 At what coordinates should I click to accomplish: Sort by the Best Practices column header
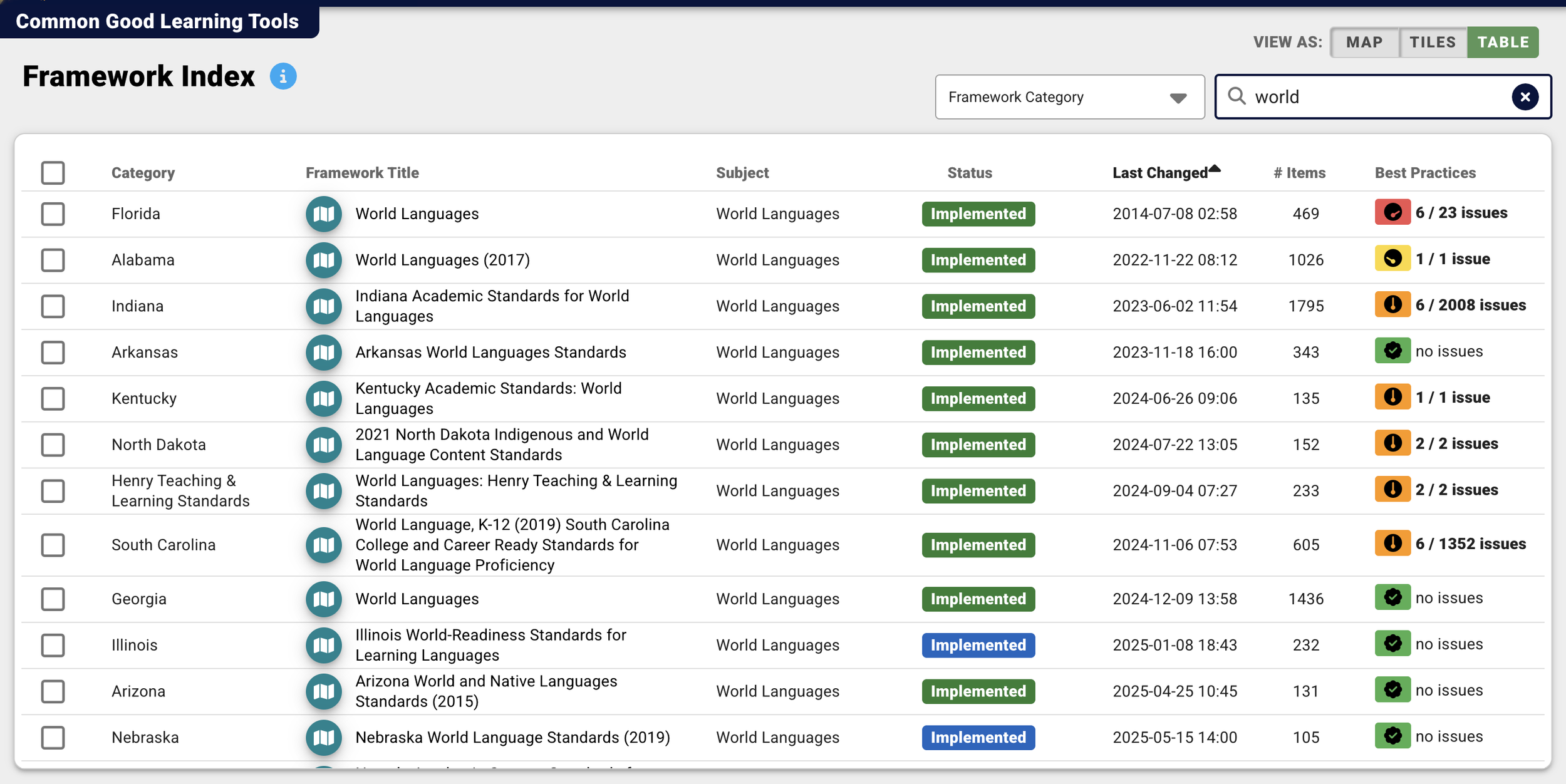point(1425,173)
